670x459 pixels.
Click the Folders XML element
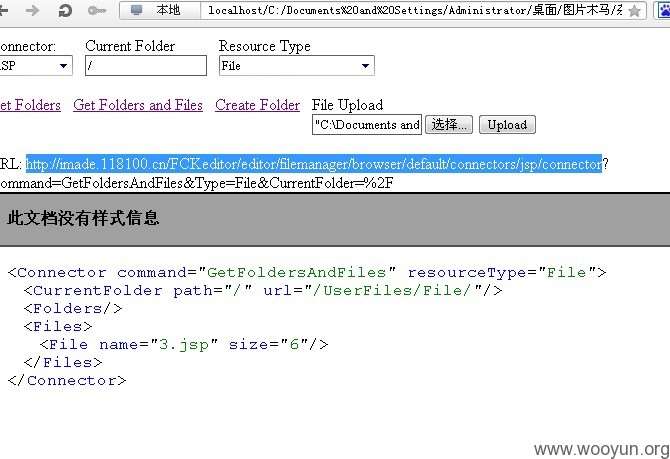click(73, 309)
